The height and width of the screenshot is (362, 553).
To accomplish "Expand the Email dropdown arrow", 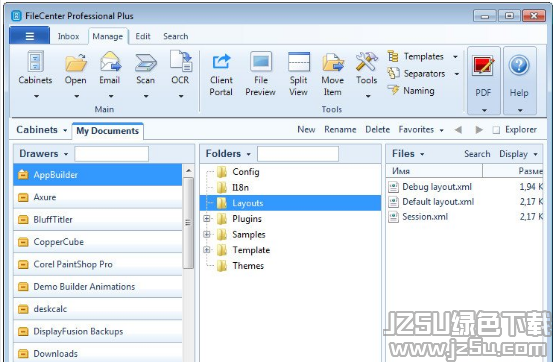I will (x=111, y=96).
